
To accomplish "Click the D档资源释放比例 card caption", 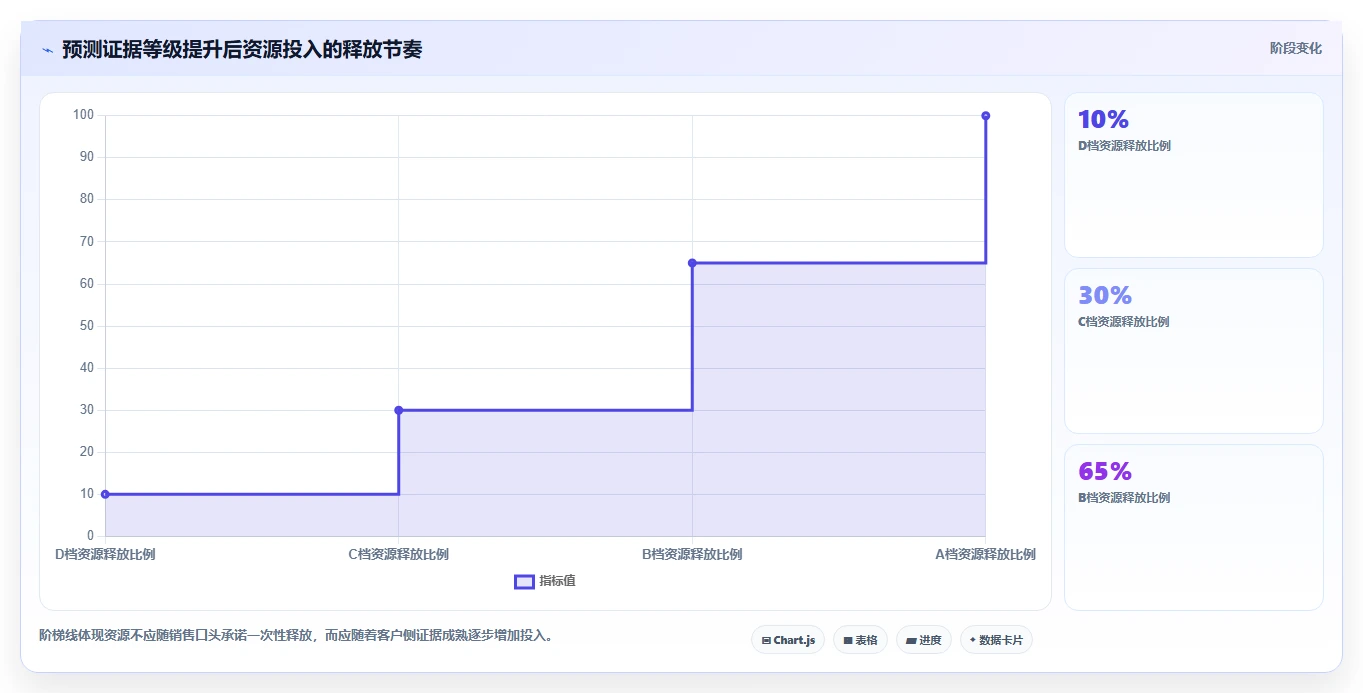I will pos(1124,146).
